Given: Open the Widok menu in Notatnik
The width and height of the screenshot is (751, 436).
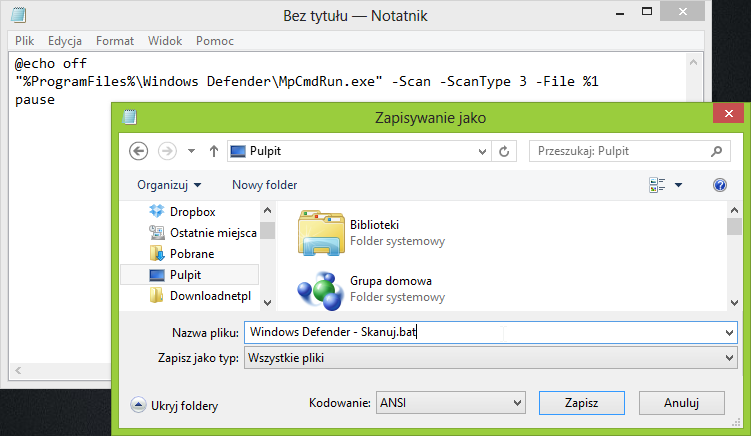Looking at the screenshot, I should pos(165,41).
